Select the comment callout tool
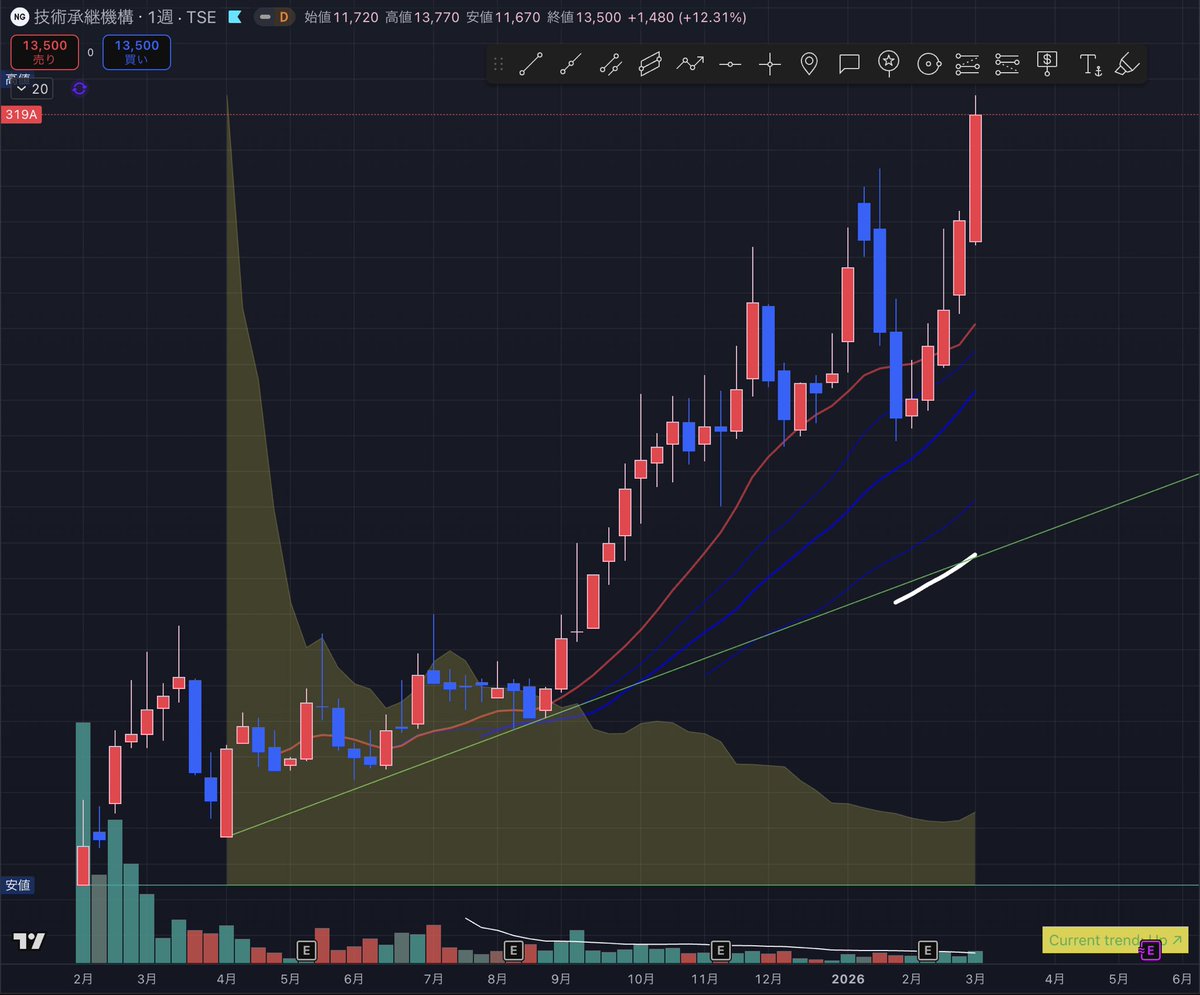1200x995 pixels. [849, 65]
